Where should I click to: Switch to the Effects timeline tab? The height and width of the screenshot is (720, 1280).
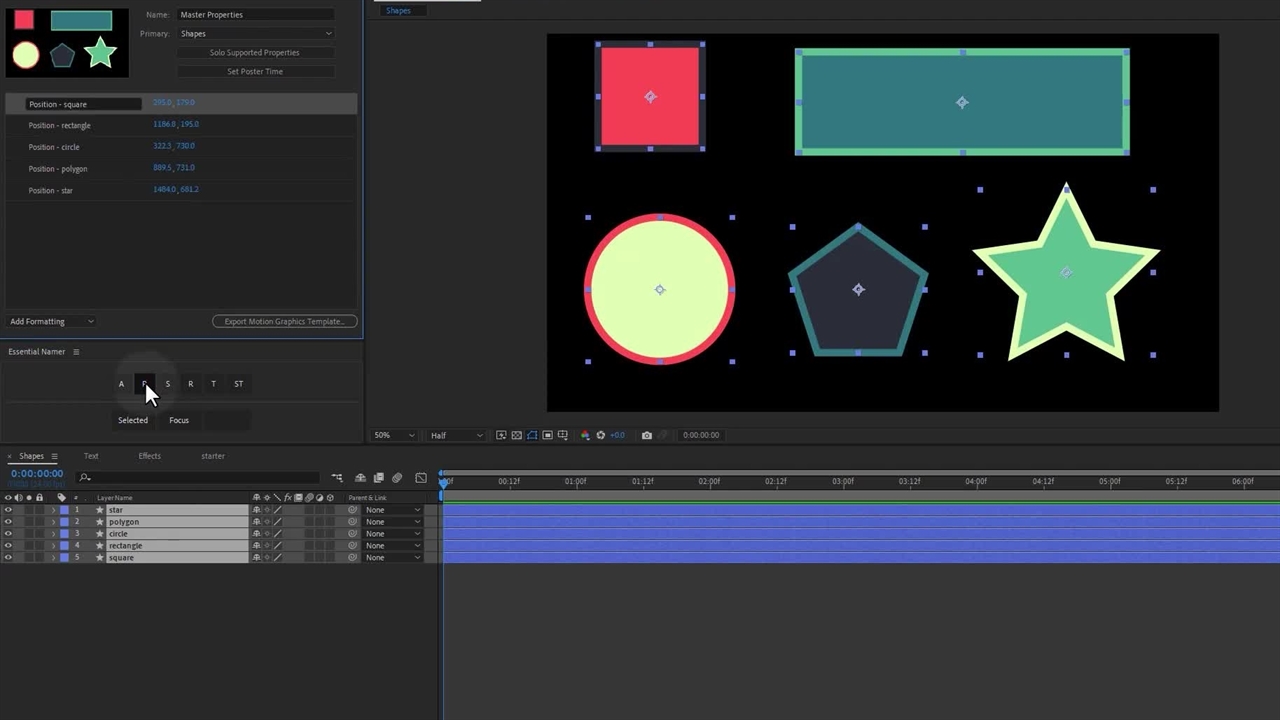(149, 456)
